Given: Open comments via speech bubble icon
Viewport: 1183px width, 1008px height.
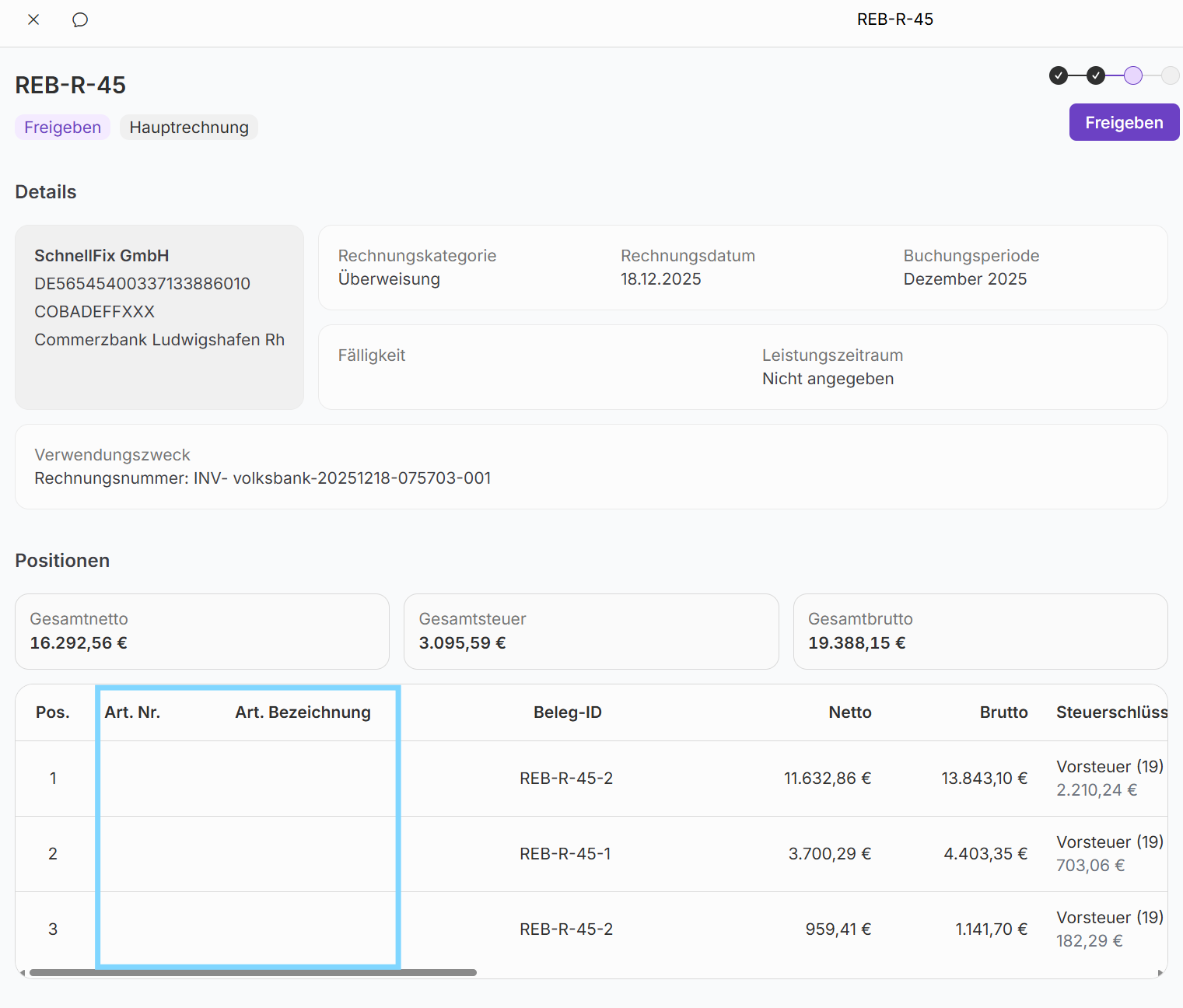Looking at the screenshot, I should point(80,19).
